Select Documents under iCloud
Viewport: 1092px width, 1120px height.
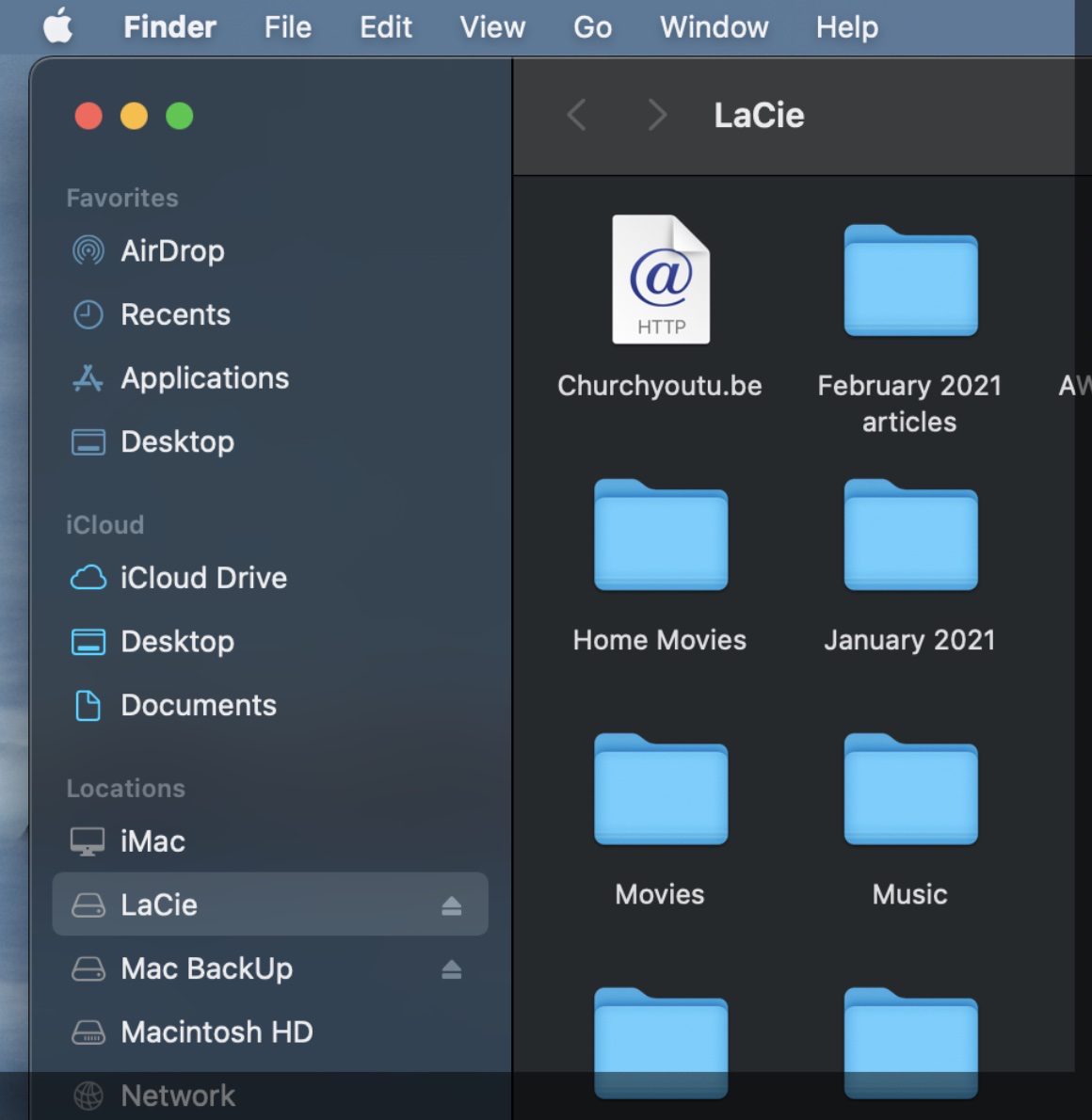198,705
